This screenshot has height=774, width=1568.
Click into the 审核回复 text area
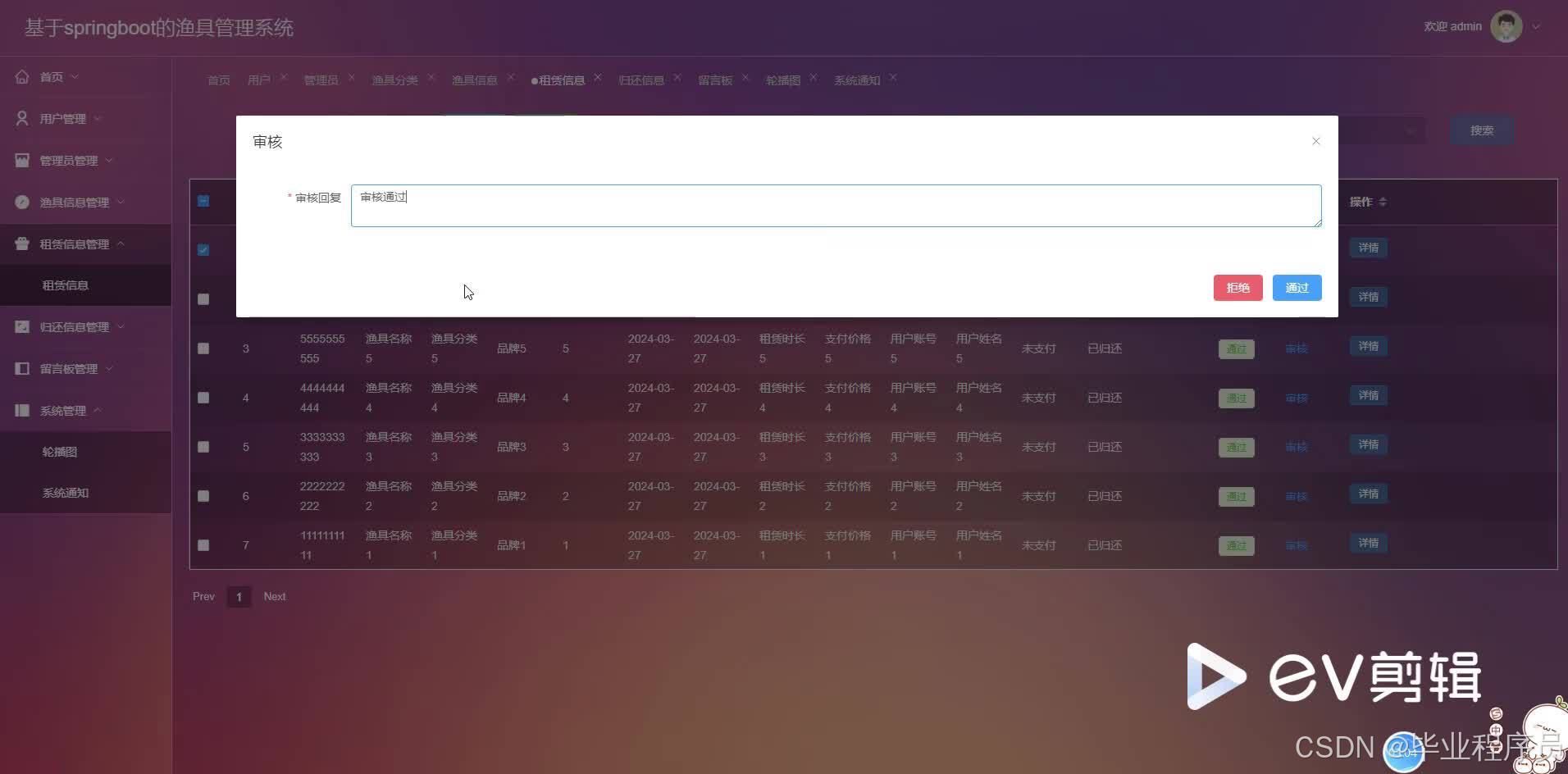coord(836,206)
